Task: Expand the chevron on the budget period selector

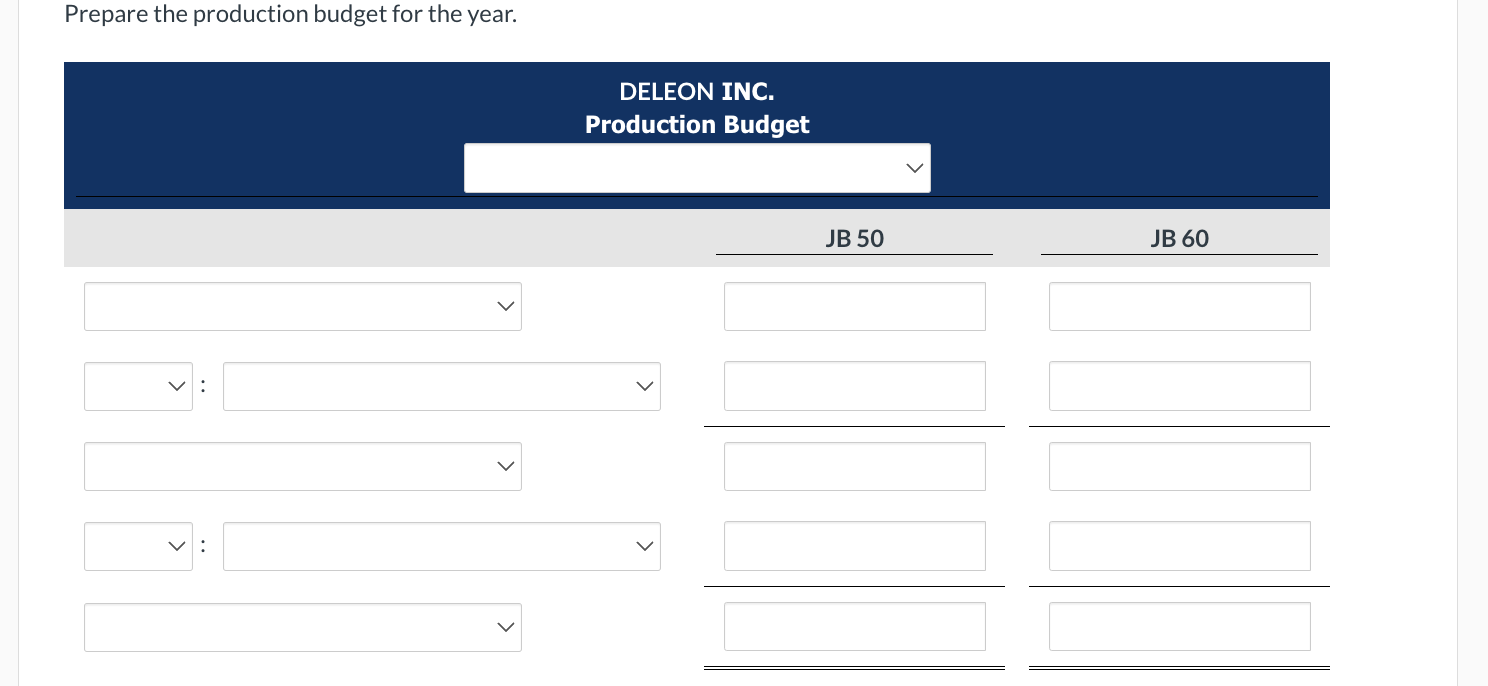Action: click(913, 168)
